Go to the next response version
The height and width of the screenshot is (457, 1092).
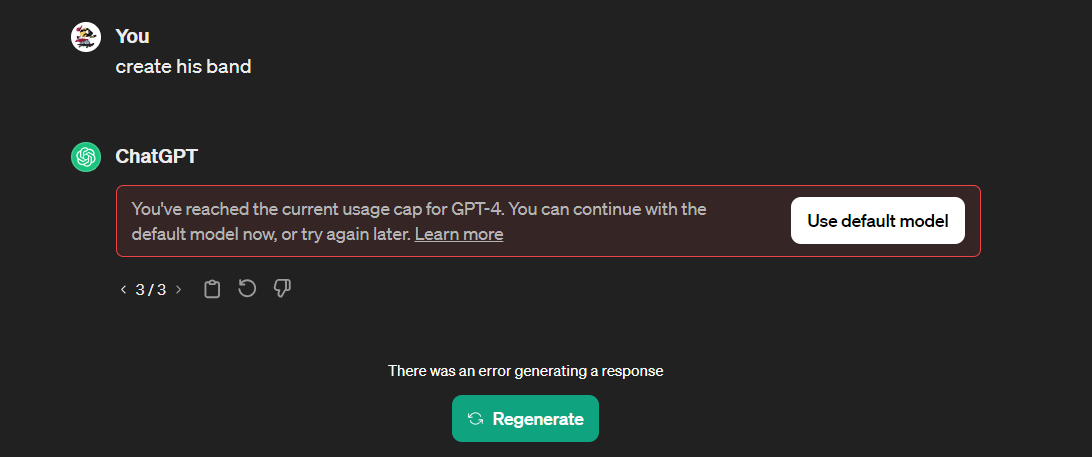(x=178, y=290)
